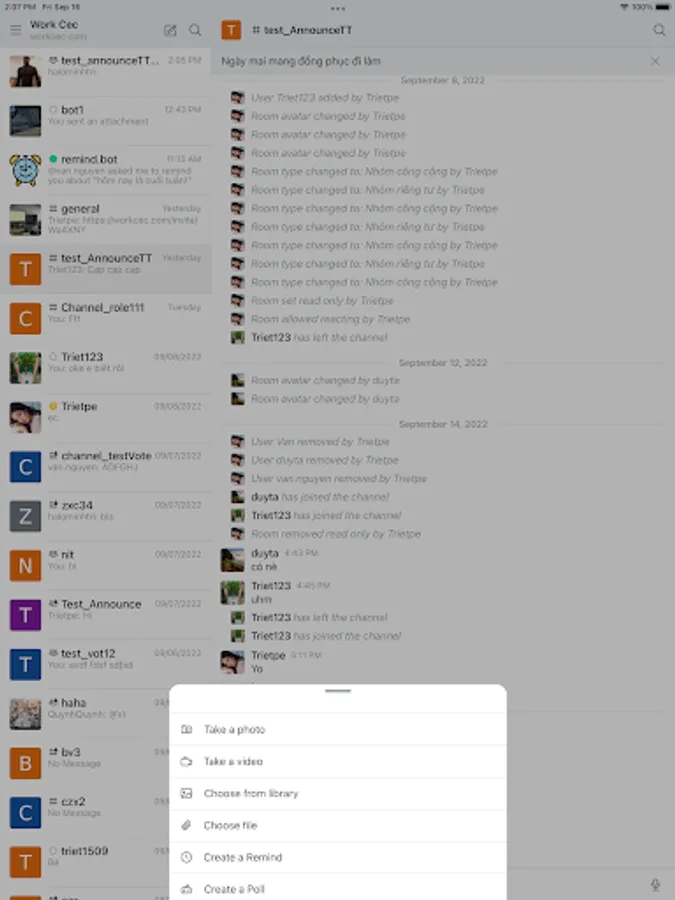Open the general channel chat
The height and width of the screenshot is (900, 675).
pyautogui.click(x=106, y=219)
